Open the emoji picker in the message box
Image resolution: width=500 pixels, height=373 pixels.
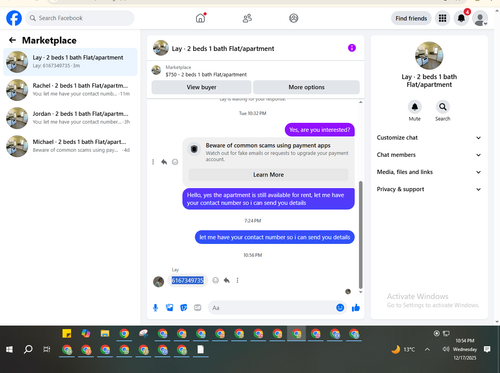[x=340, y=308]
